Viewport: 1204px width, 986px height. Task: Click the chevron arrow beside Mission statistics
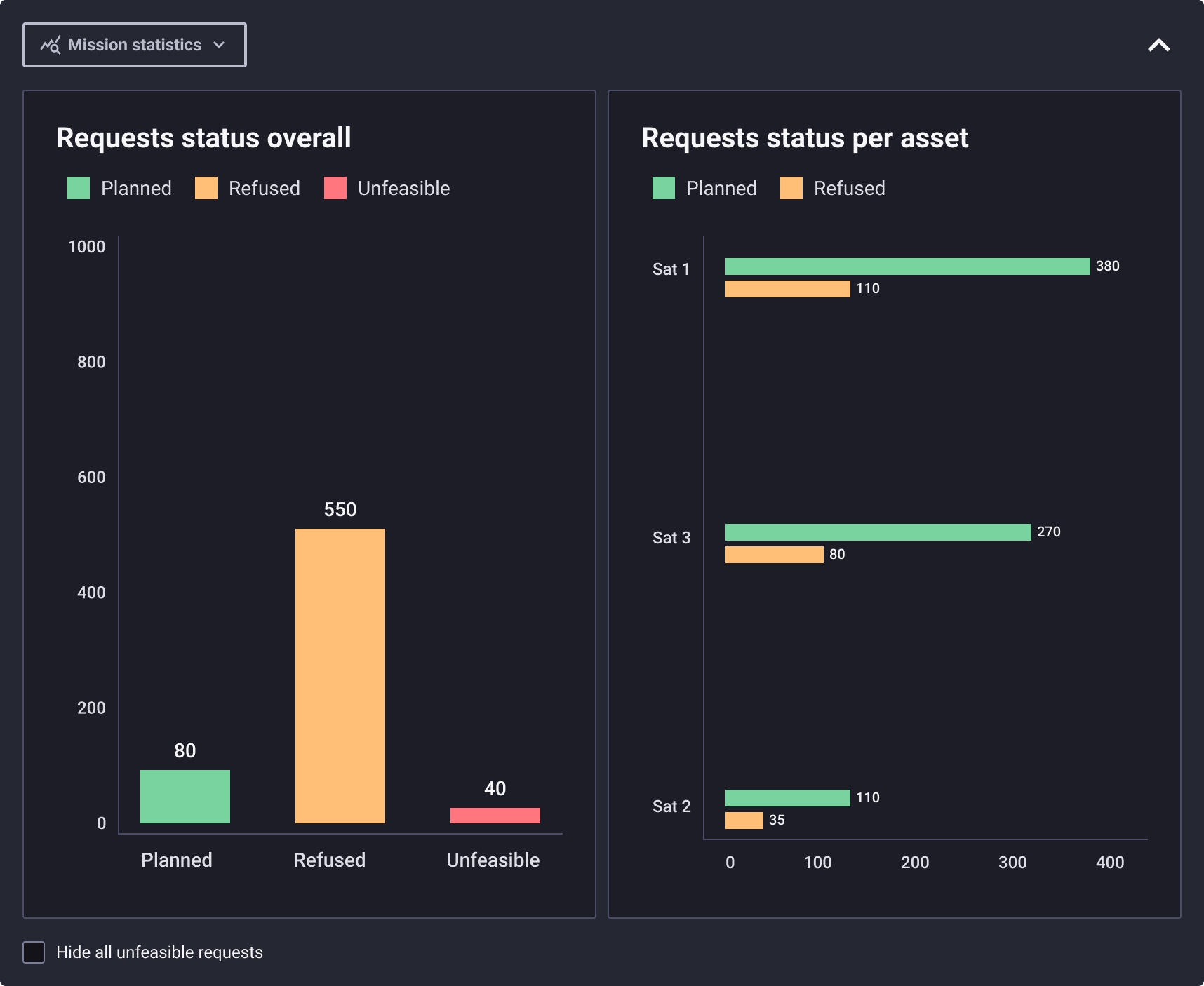pyautogui.click(x=219, y=45)
